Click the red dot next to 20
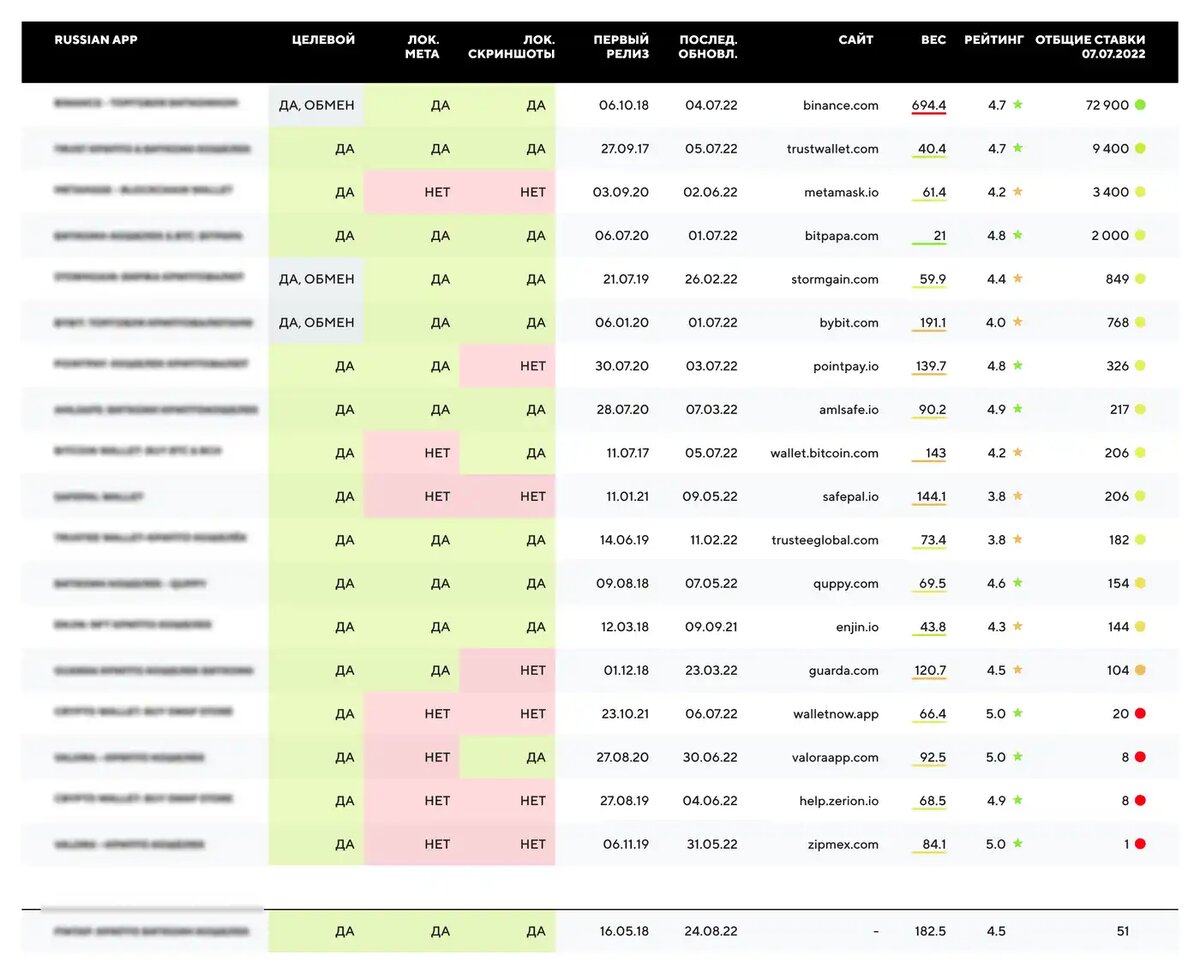This screenshot has height=974, width=1200. tap(1140, 714)
